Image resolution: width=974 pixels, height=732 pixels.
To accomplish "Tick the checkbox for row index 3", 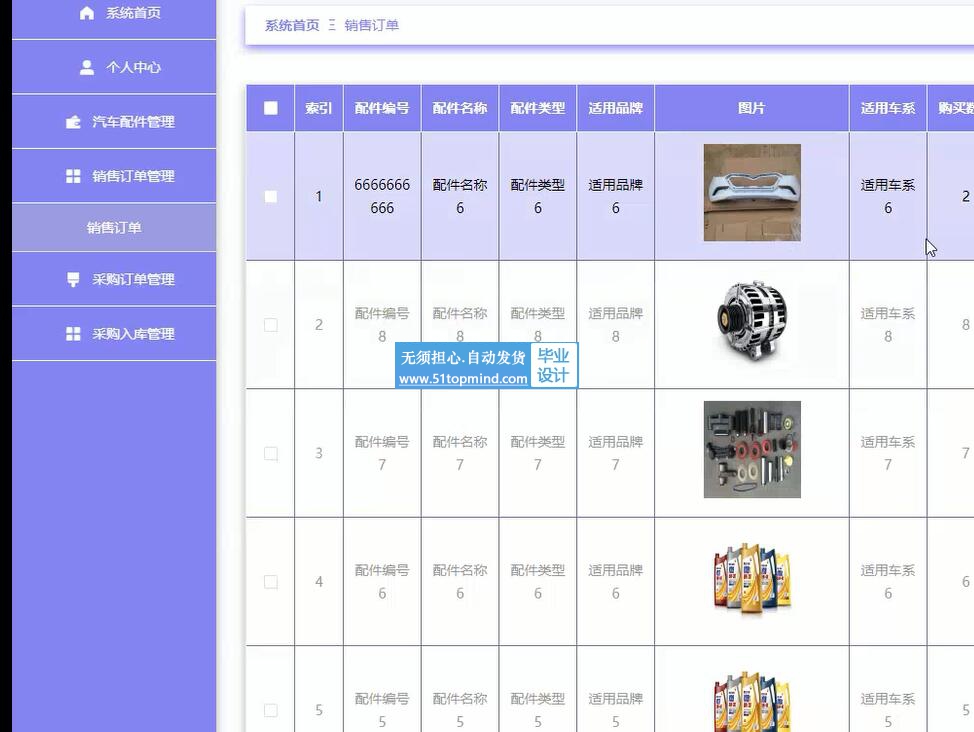I will 271,453.
